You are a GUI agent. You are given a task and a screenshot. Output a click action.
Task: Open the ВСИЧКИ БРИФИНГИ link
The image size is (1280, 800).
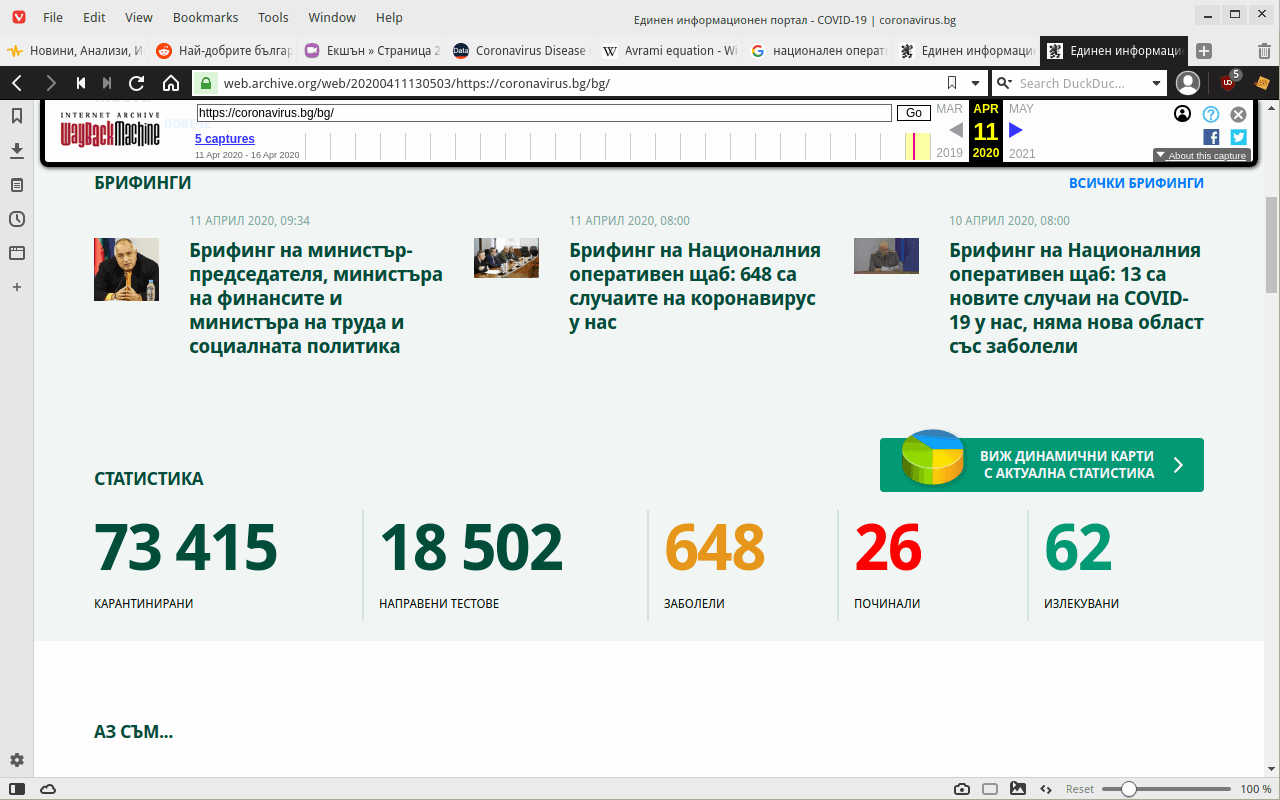tap(1136, 183)
